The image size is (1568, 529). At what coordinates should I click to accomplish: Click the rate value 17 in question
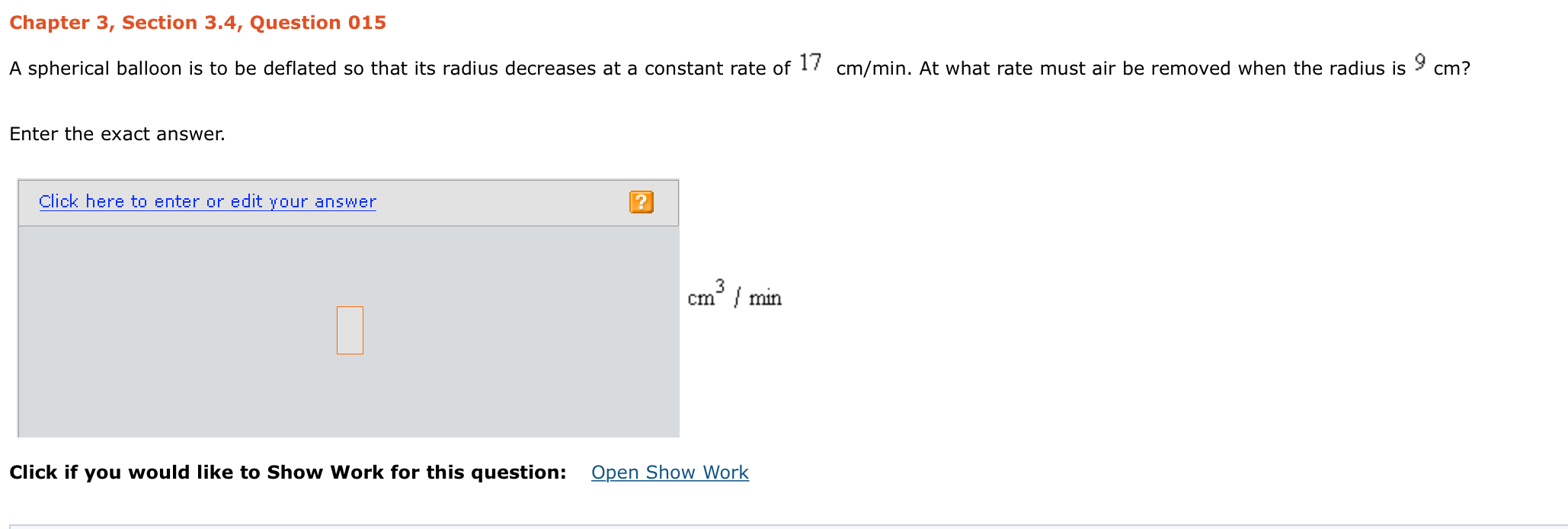click(811, 63)
